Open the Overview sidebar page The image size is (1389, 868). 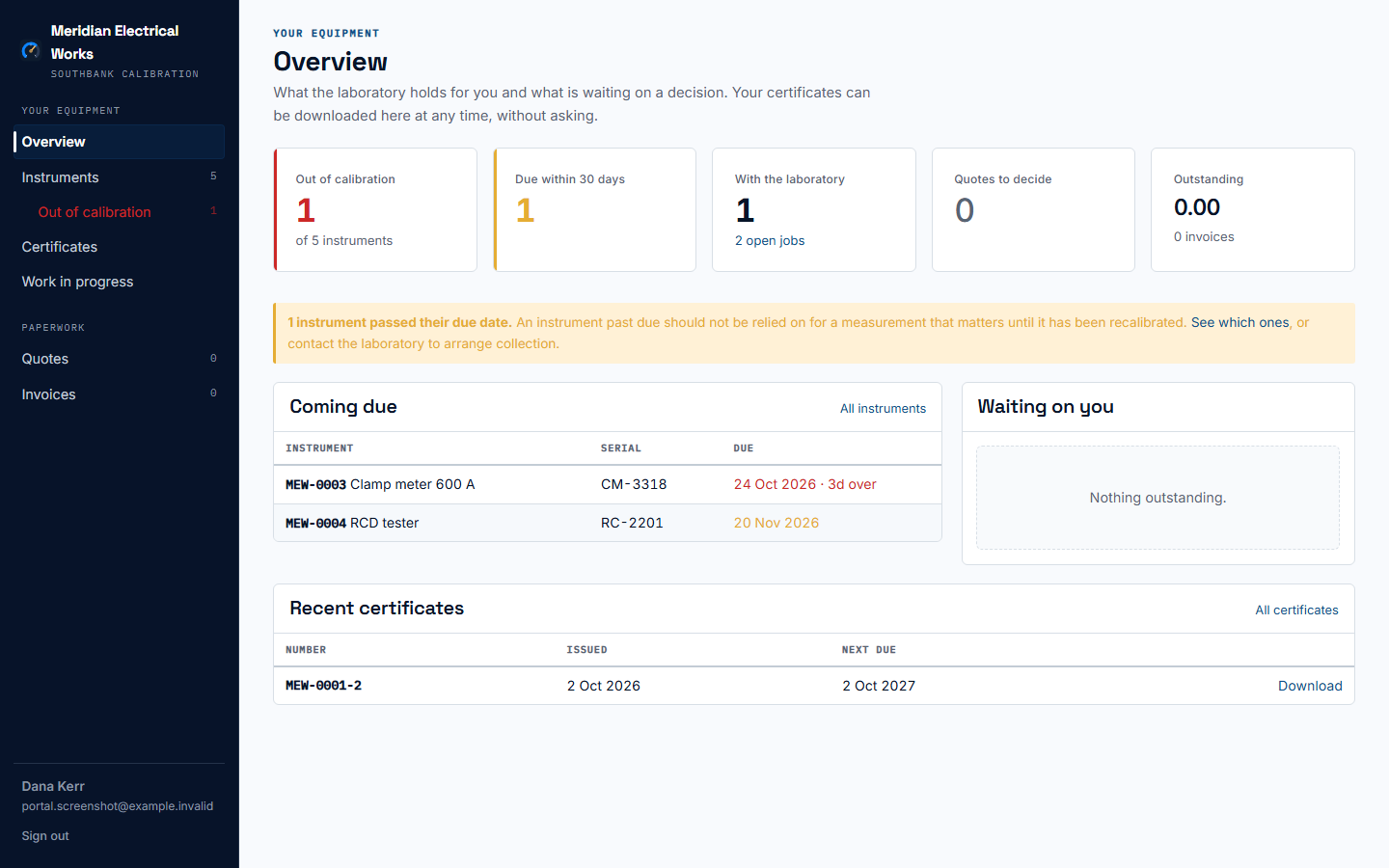(x=120, y=142)
